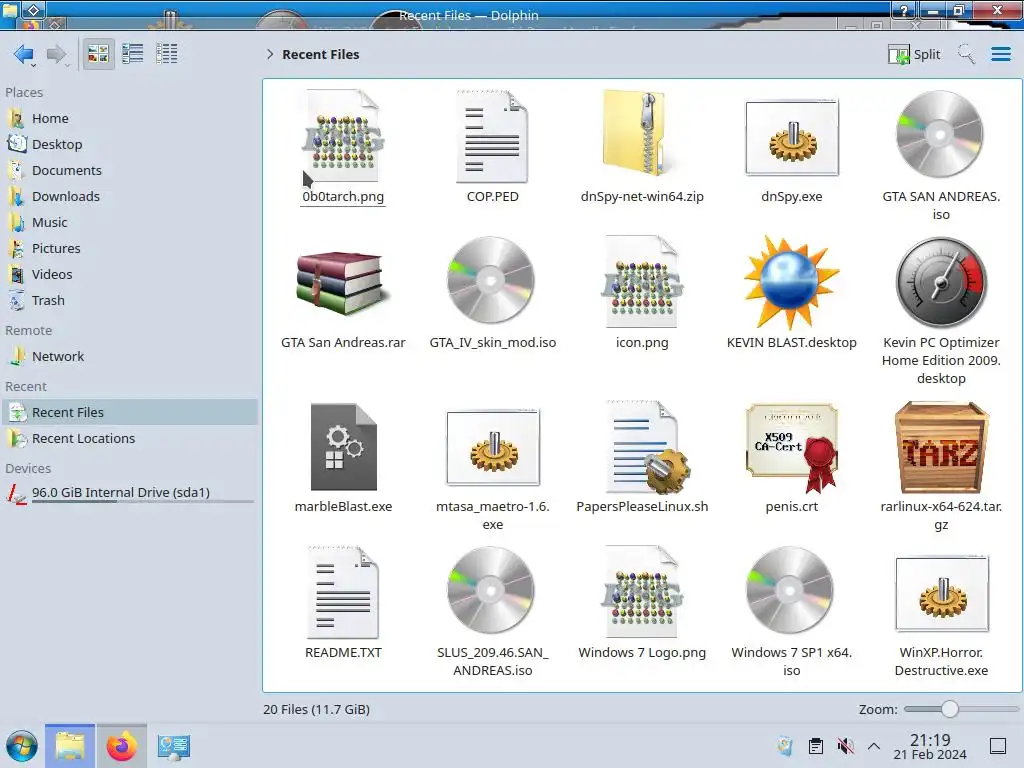Select the Windows 7 SP1 x64.iso disc icon
1024x768 pixels.
click(x=790, y=590)
